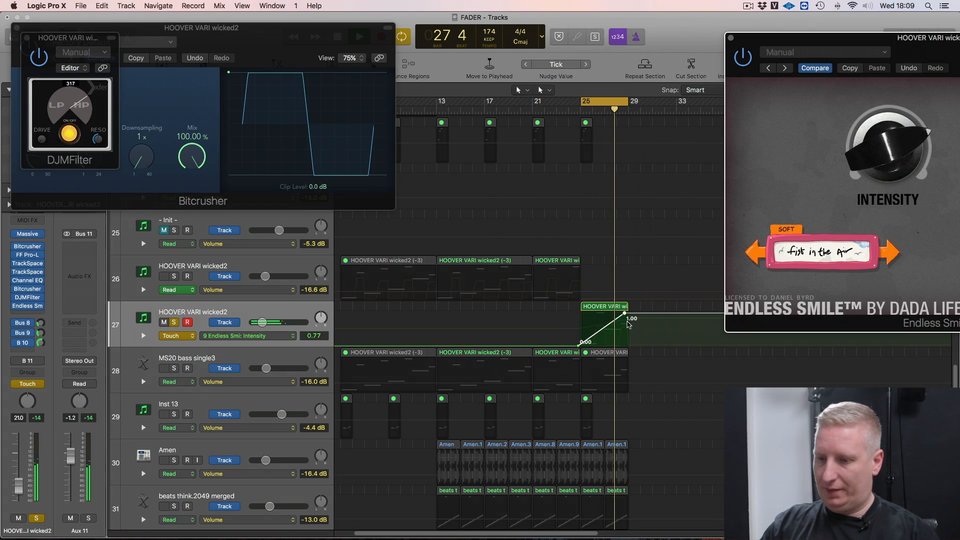Open the File menu
This screenshot has width=960, height=540.
tap(81, 6)
